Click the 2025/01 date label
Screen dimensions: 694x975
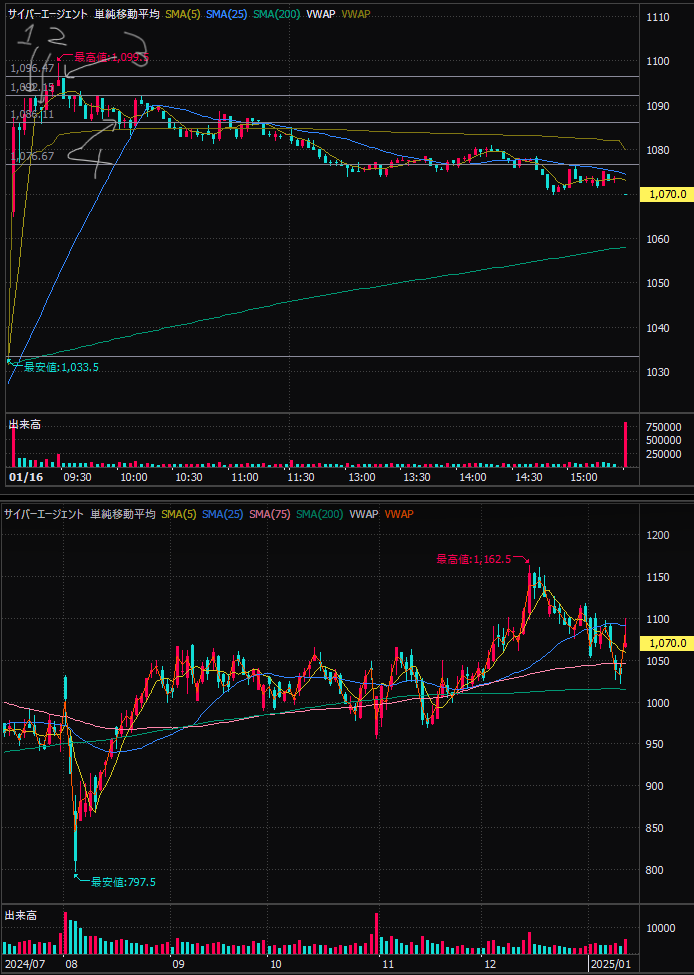pyautogui.click(x=612, y=965)
